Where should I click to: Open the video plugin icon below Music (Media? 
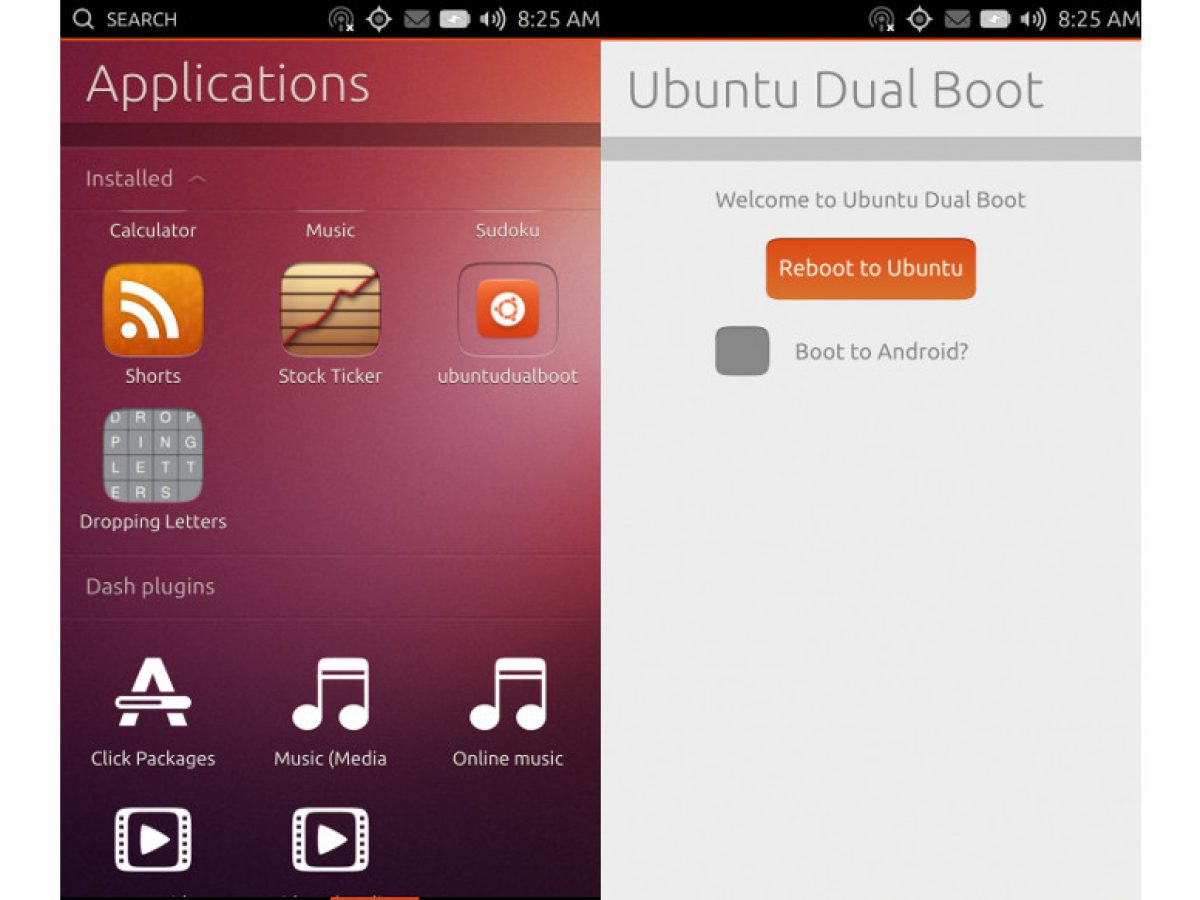point(330,839)
